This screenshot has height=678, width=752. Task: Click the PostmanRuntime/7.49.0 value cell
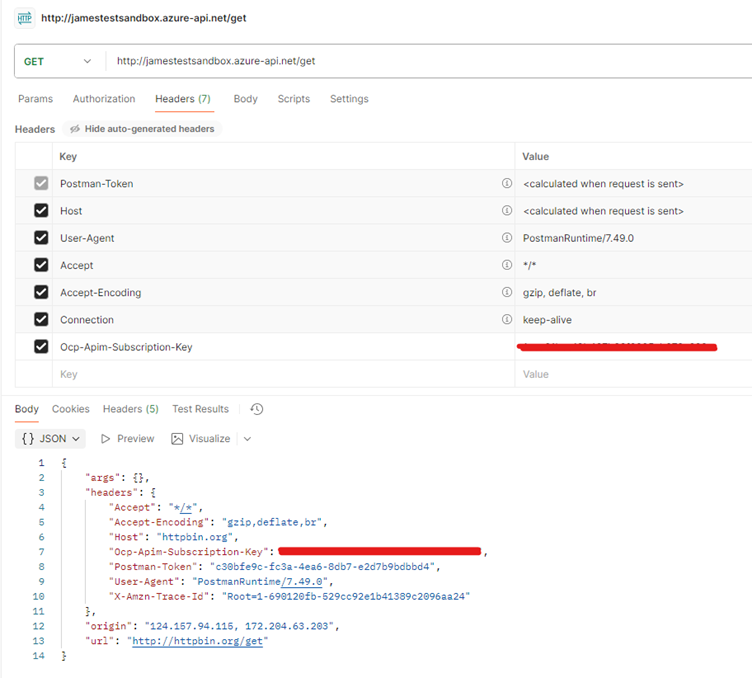[633, 238]
